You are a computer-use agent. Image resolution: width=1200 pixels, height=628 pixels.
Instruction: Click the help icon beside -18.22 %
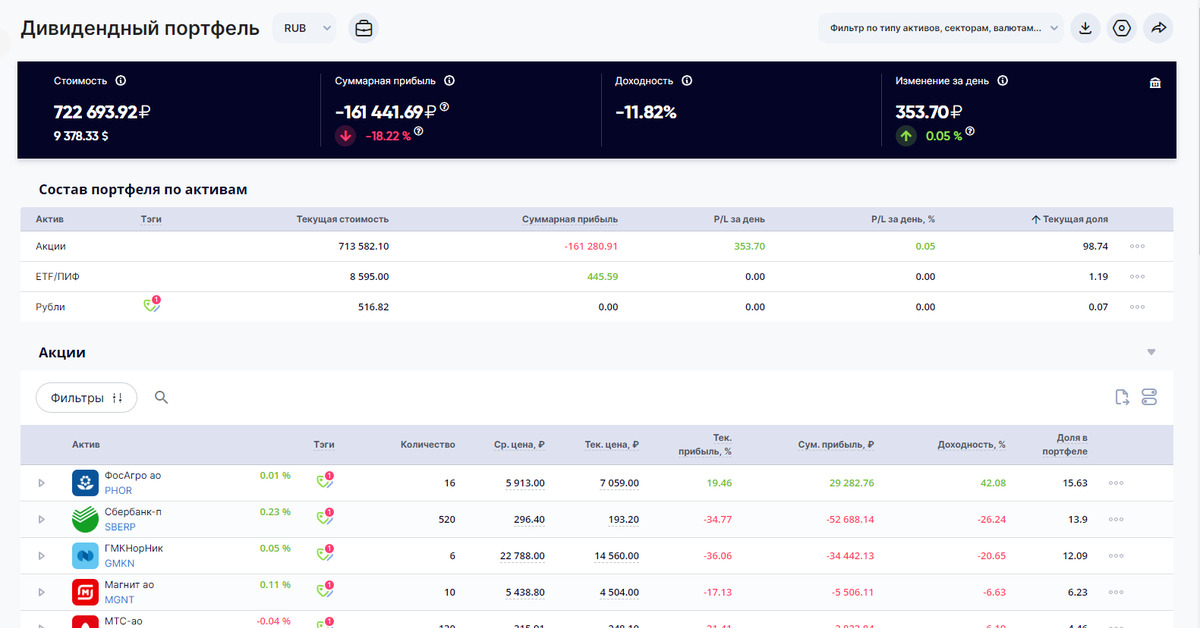(418, 131)
